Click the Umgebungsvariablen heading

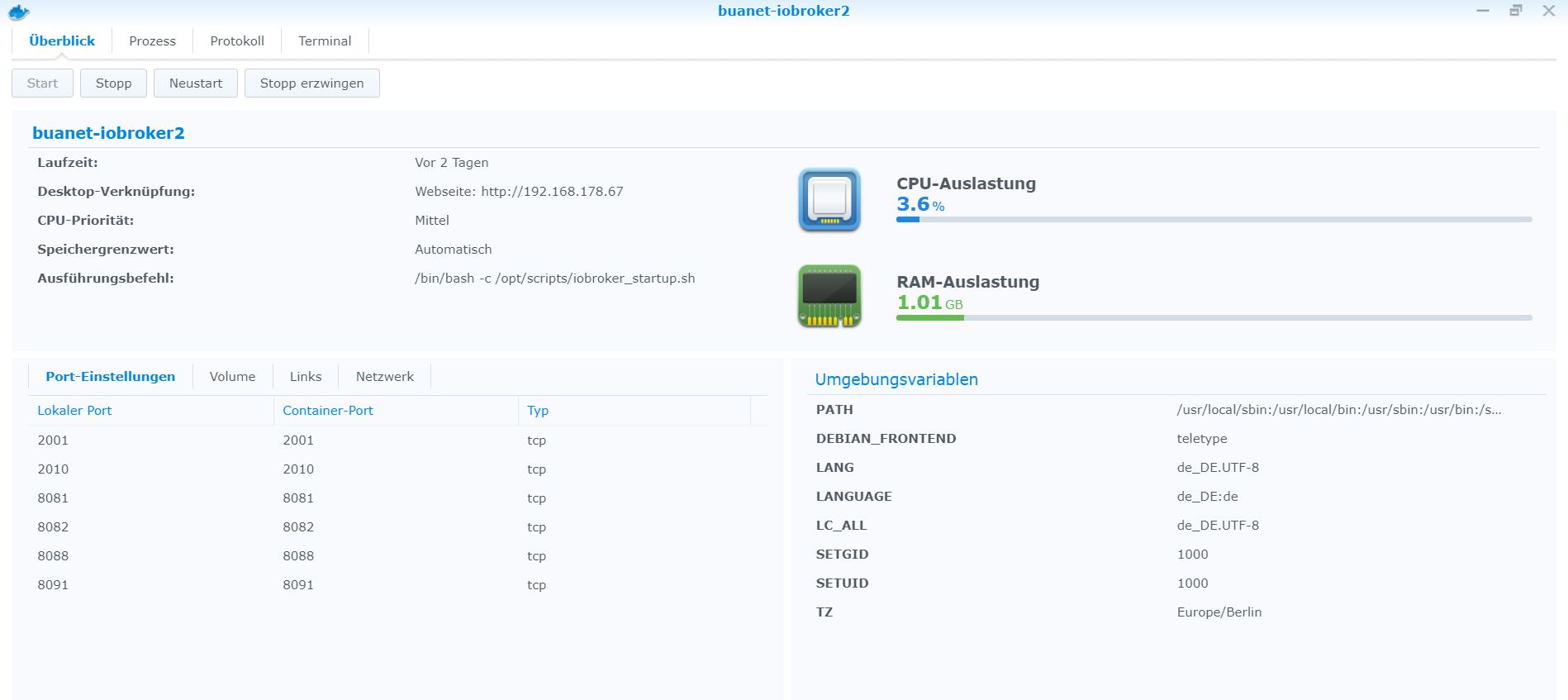(x=896, y=379)
